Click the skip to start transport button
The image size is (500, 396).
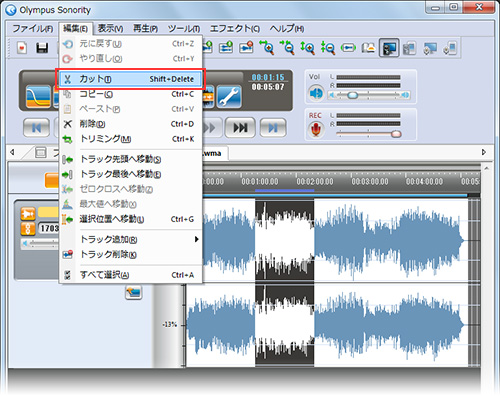[37, 127]
